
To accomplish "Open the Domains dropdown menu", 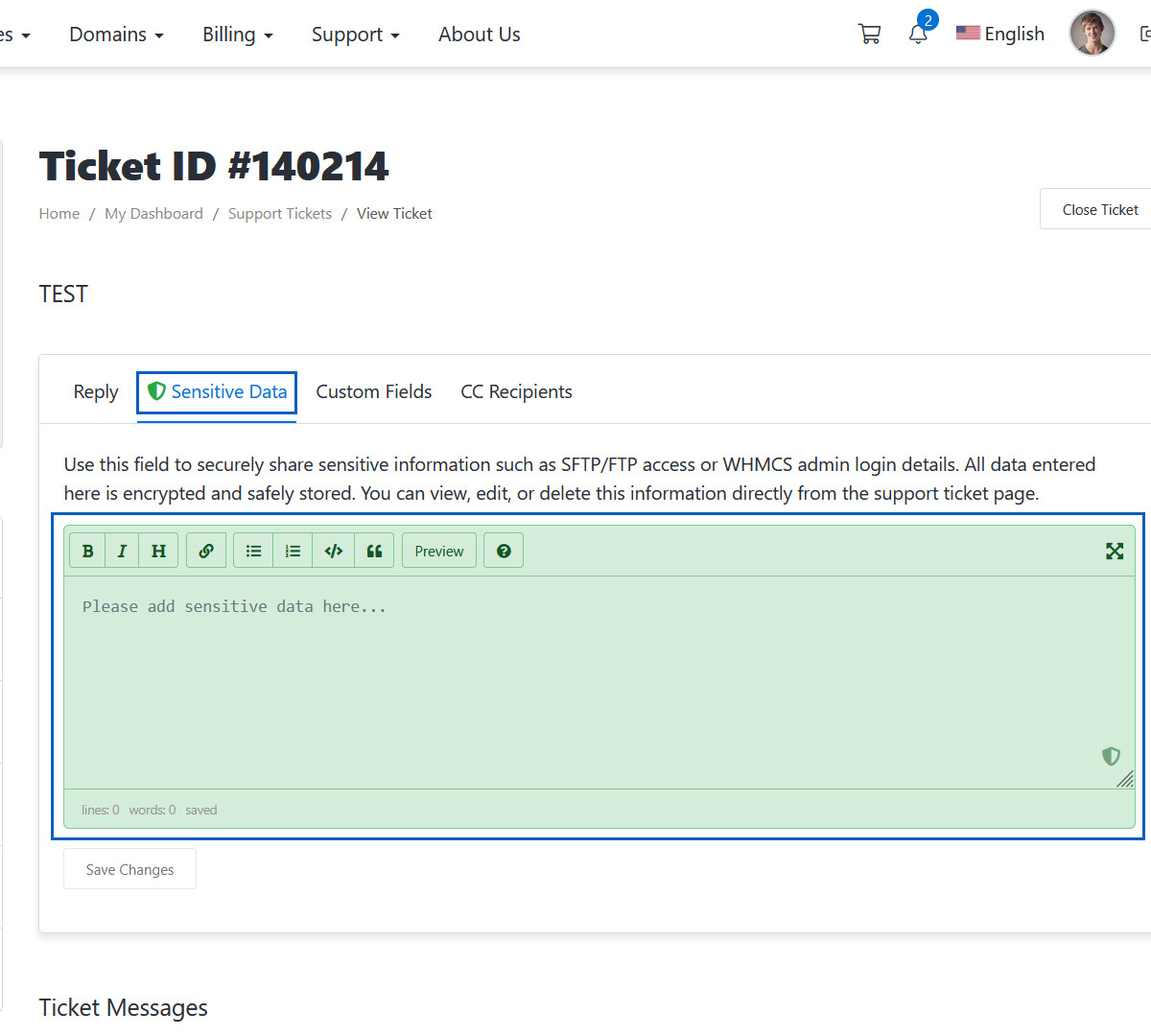I will 116,35.
